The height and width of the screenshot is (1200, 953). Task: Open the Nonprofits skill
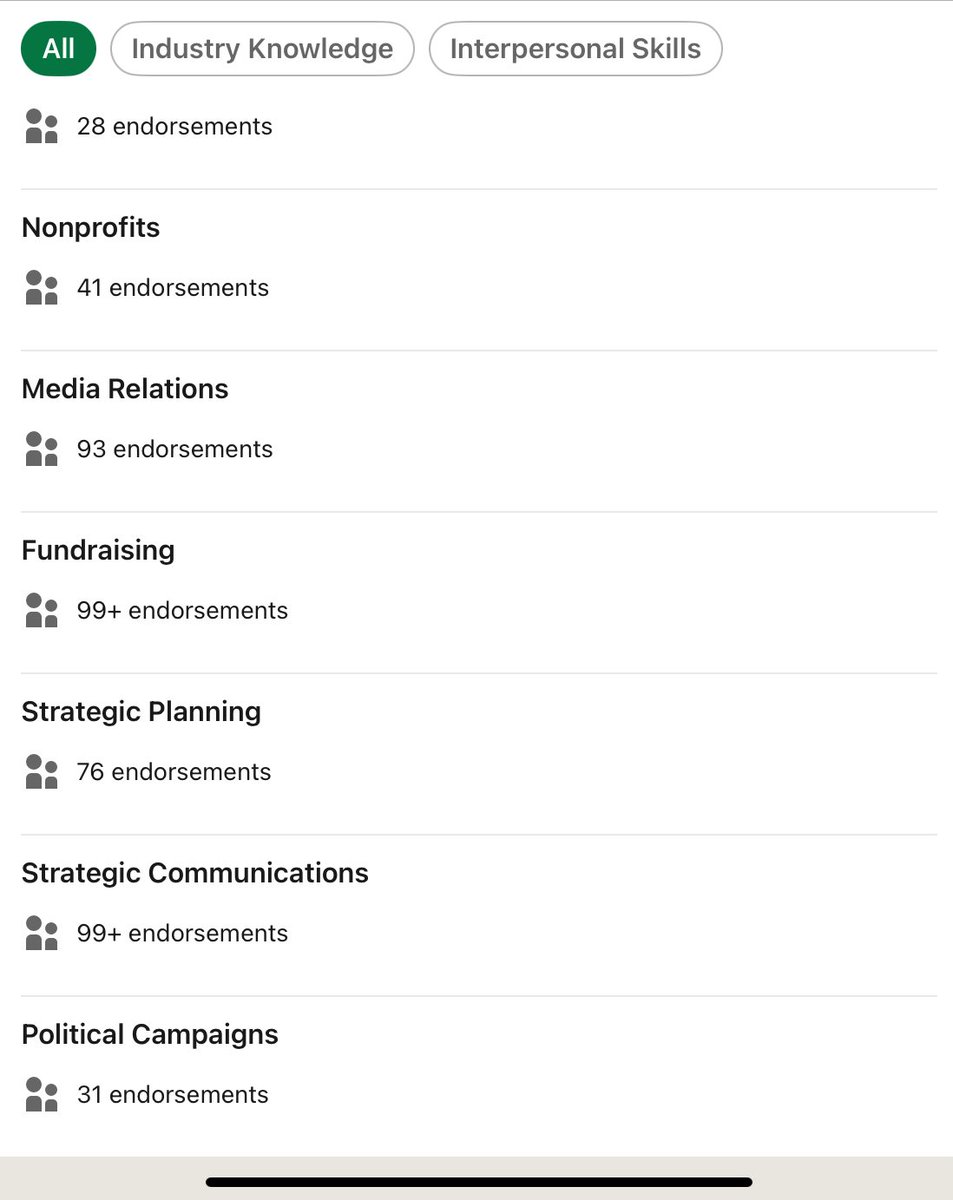91,228
